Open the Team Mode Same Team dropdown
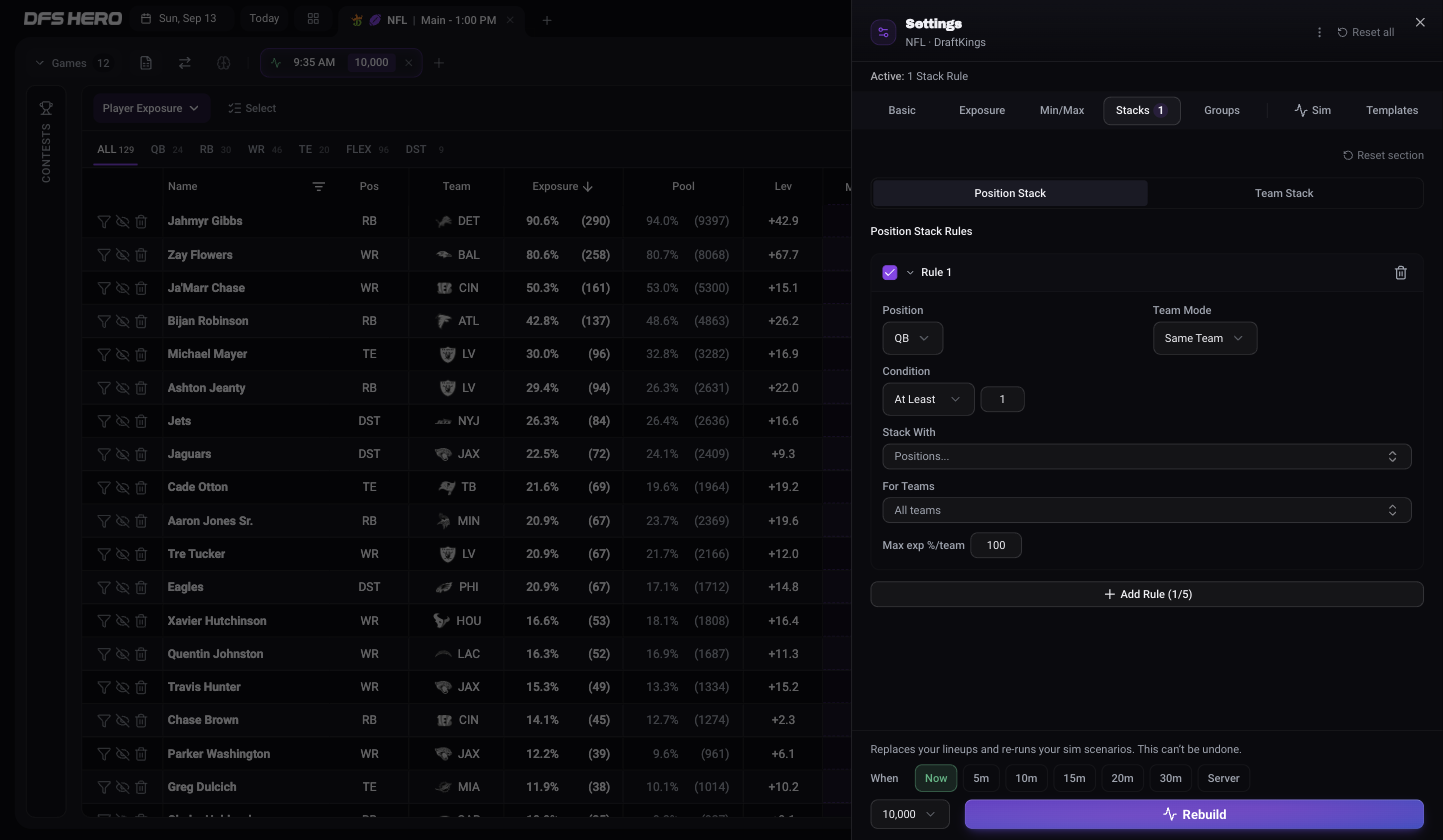This screenshot has width=1443, height=840. pos(1205,338)
